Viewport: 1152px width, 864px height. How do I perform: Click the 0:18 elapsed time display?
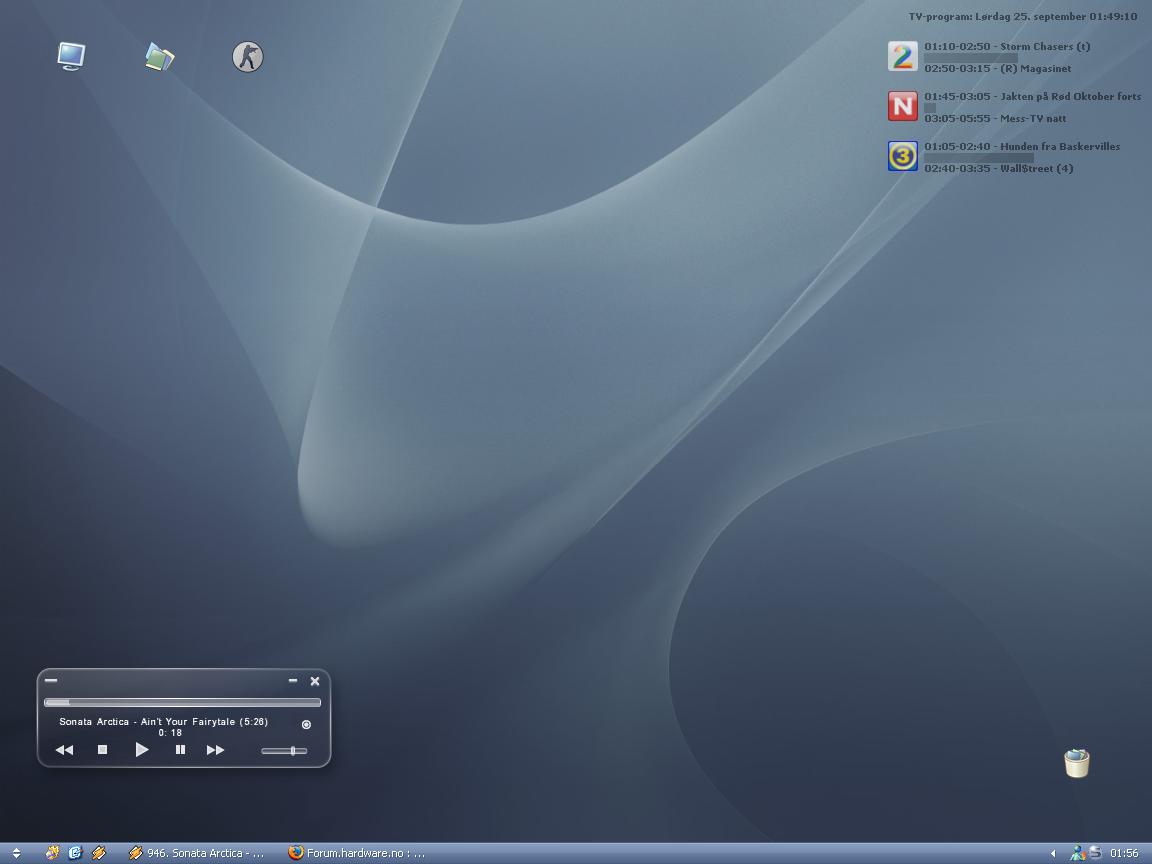pyautogui.click(x=170, y=732)
